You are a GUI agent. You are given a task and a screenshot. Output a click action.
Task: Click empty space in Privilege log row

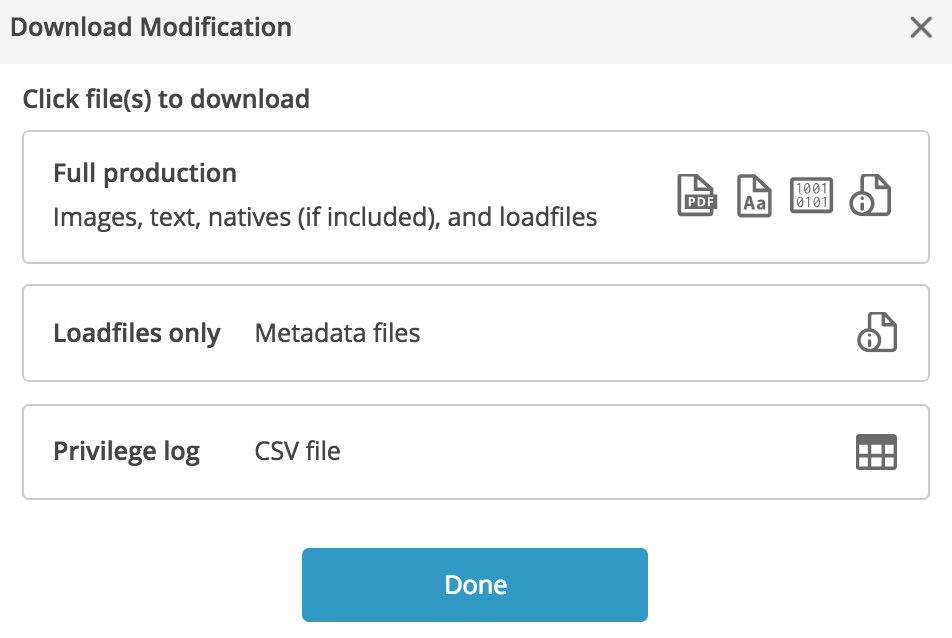(595, 452)
